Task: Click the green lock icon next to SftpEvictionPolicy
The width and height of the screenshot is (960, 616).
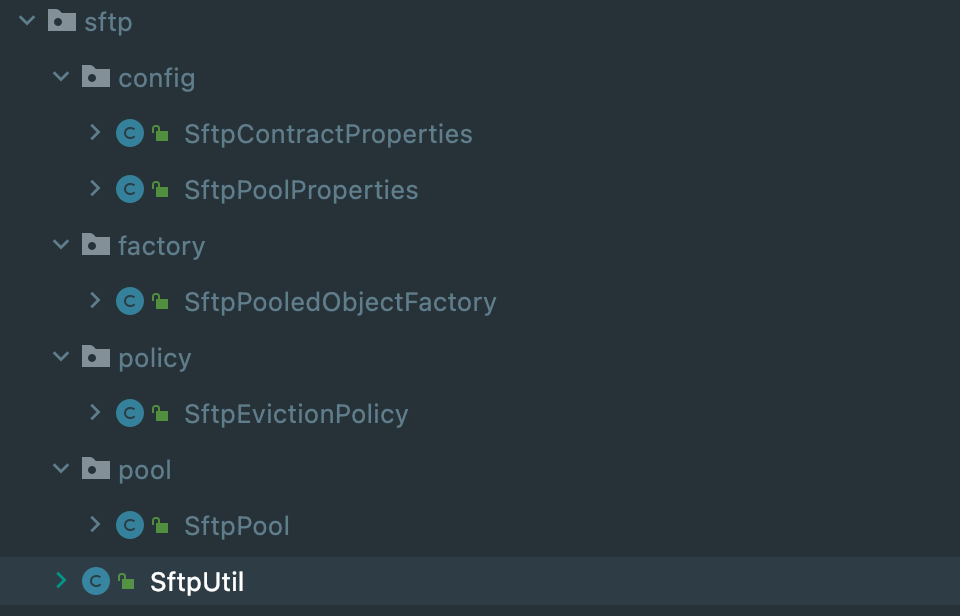Action: pos(160,413)
